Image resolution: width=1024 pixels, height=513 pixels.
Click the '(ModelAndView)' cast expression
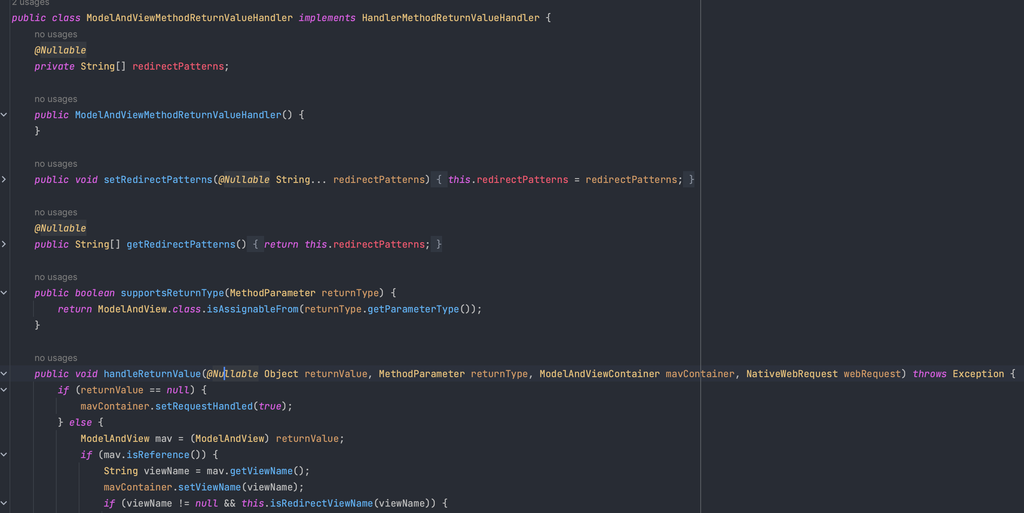230,439
